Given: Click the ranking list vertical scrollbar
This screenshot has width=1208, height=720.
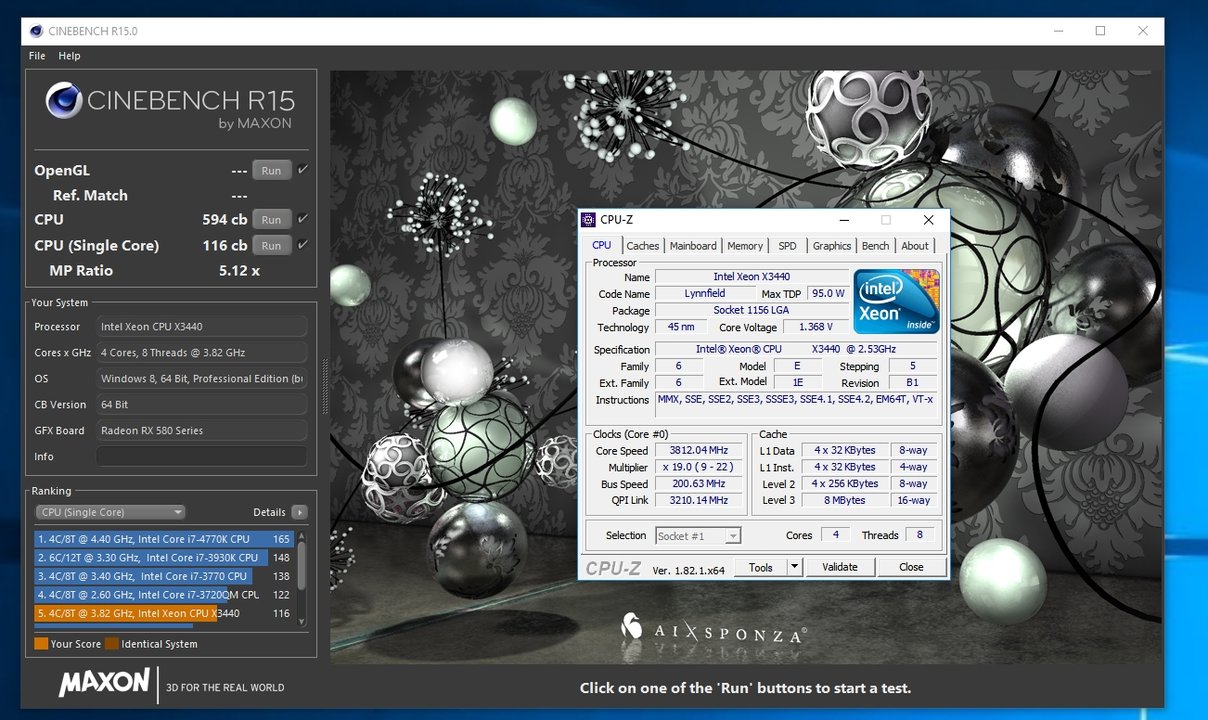Looking at the screenshot, I should [302, 578].
